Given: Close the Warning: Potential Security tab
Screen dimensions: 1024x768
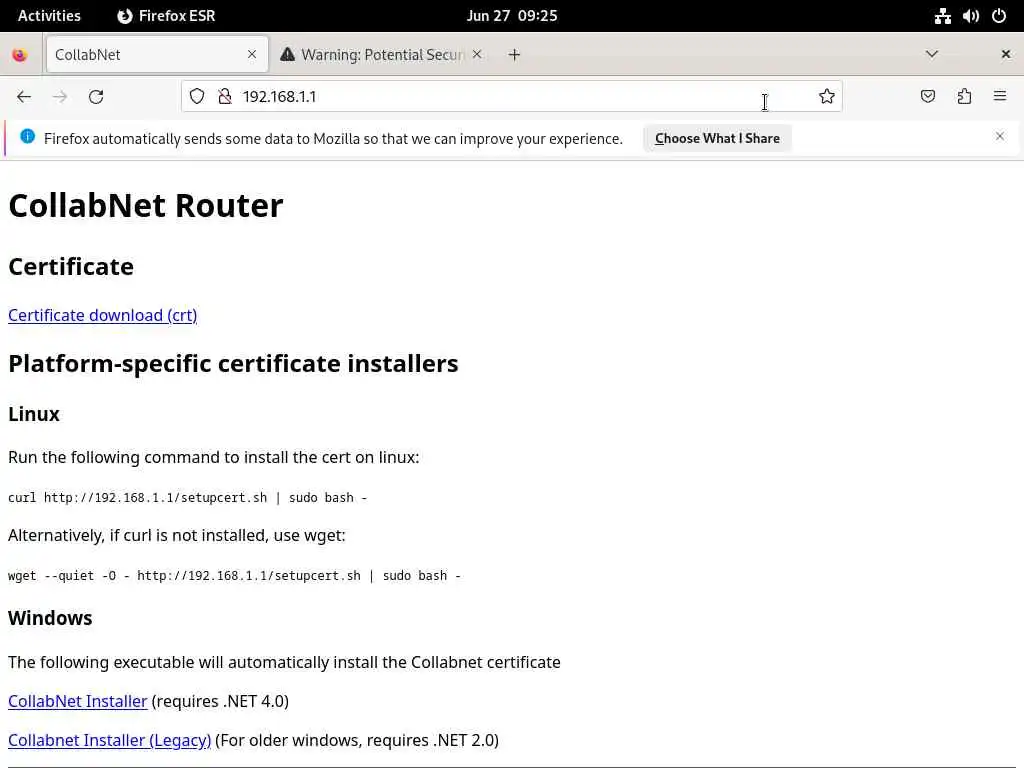Looking at the screenshot, I should (477, 54).
